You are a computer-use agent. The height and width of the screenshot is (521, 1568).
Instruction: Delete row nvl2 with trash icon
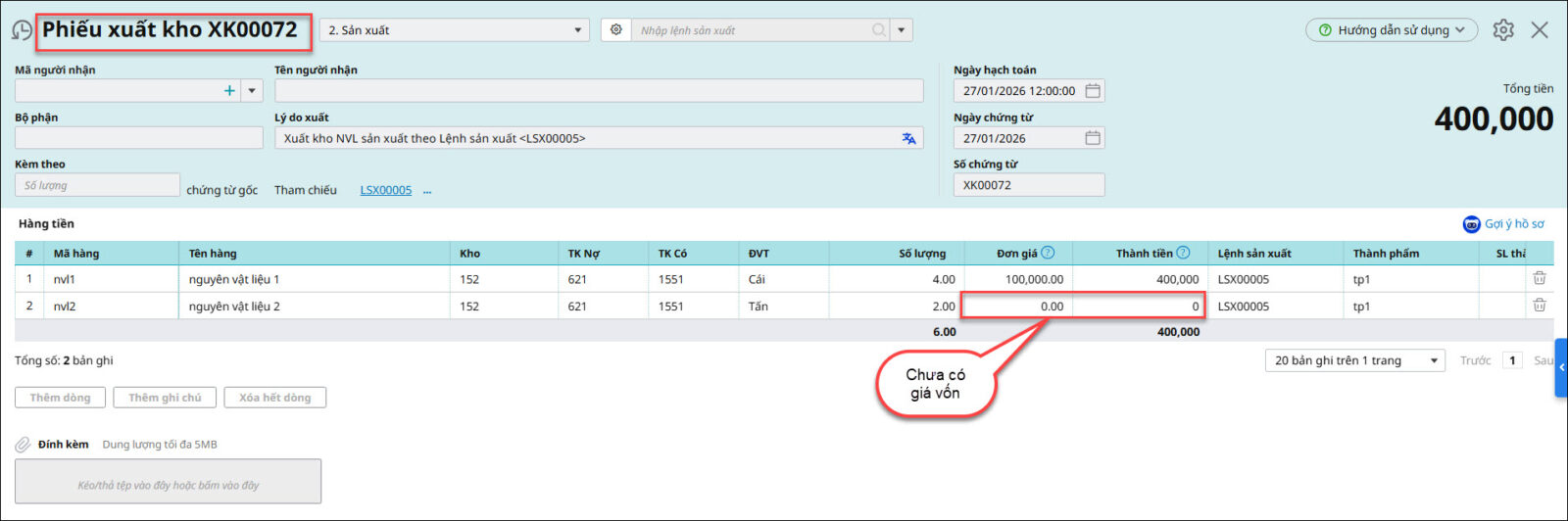click(1540, 306)
